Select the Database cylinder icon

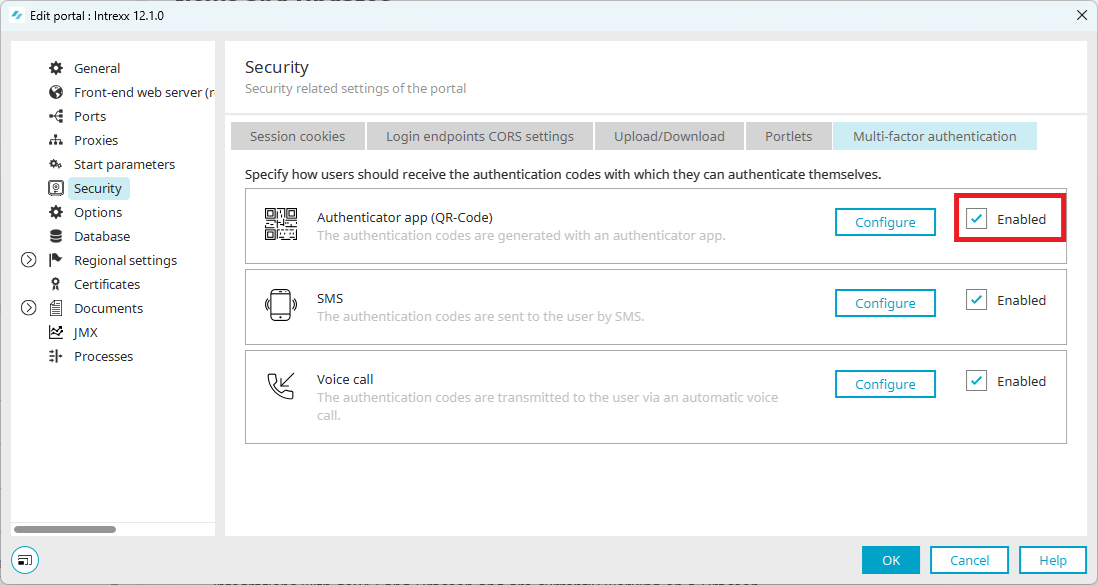coord(56,236)
